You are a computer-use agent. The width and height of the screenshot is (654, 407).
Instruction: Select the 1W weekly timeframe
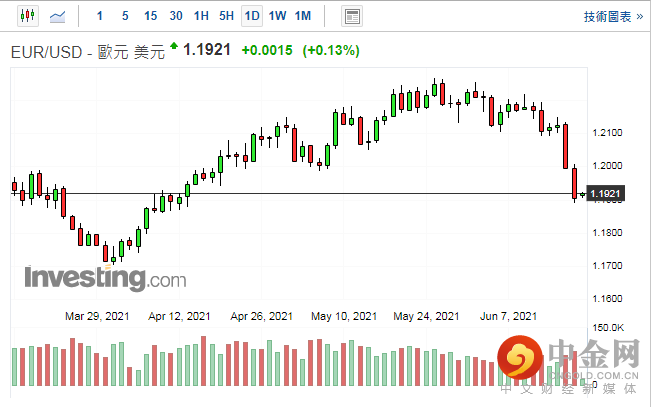coord(277,16)
